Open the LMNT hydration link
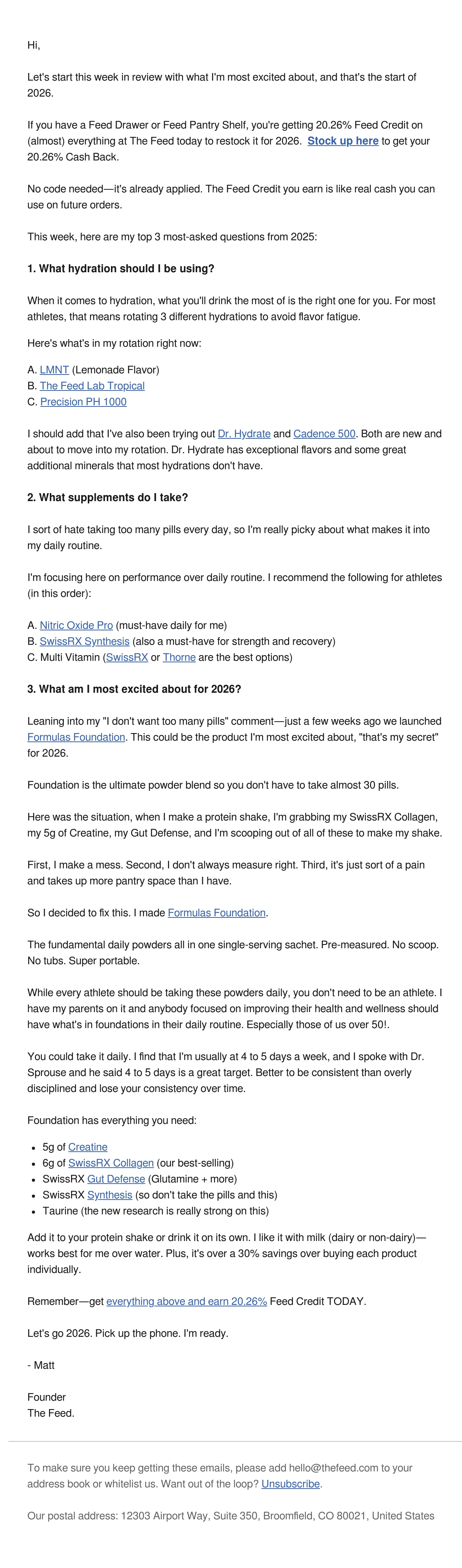This screenshot has width=462, height=1568. click(x=54, y=370)
